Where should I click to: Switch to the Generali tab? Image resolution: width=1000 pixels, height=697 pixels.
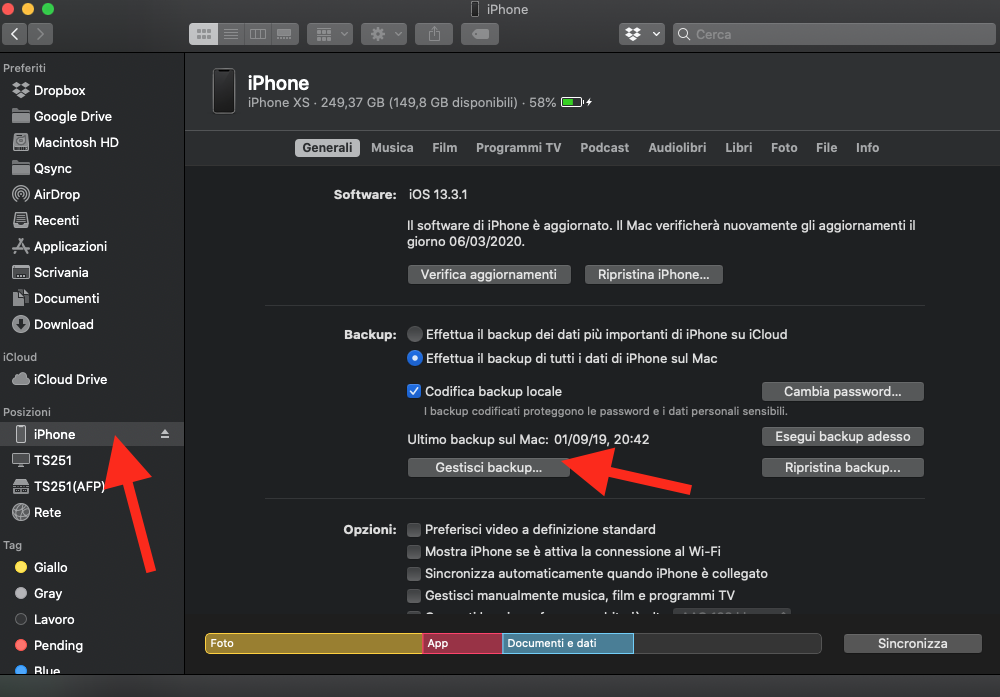[x=327, y=148]
